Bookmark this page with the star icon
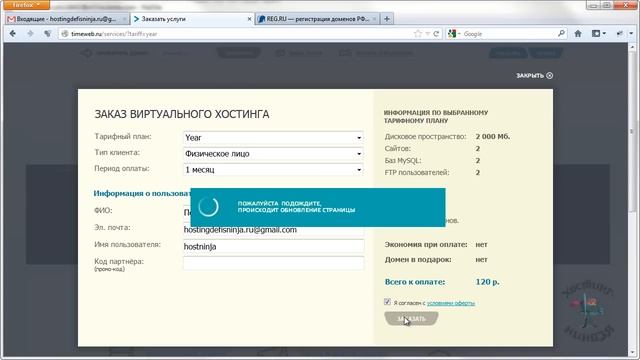The height and width of the screenshot is (360, 640). [418, 34]
